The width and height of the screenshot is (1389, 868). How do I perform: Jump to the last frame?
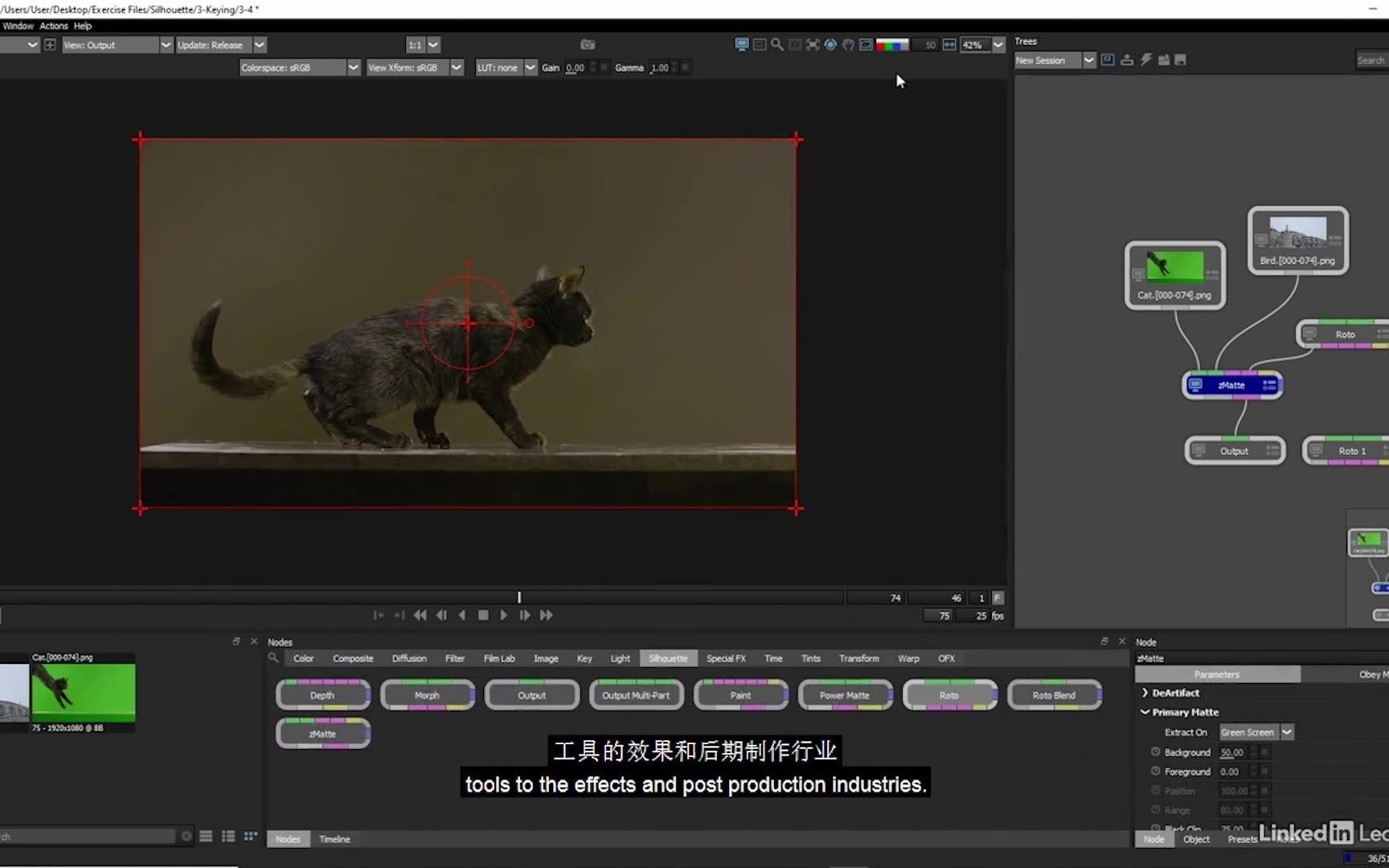546,615
